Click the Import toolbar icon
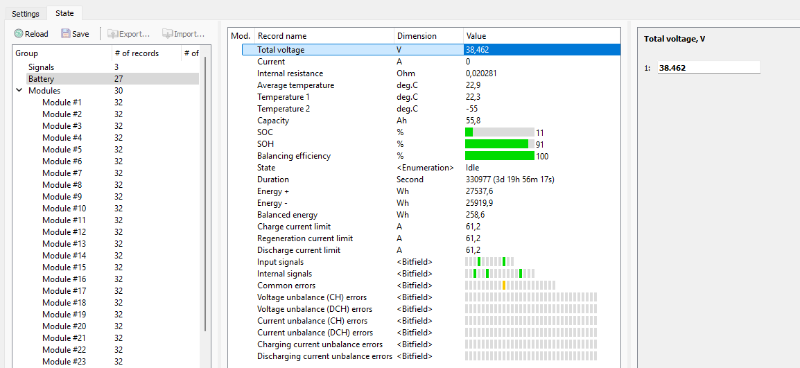The width and height of the screenshot is (800, 368). click(167, 34)
